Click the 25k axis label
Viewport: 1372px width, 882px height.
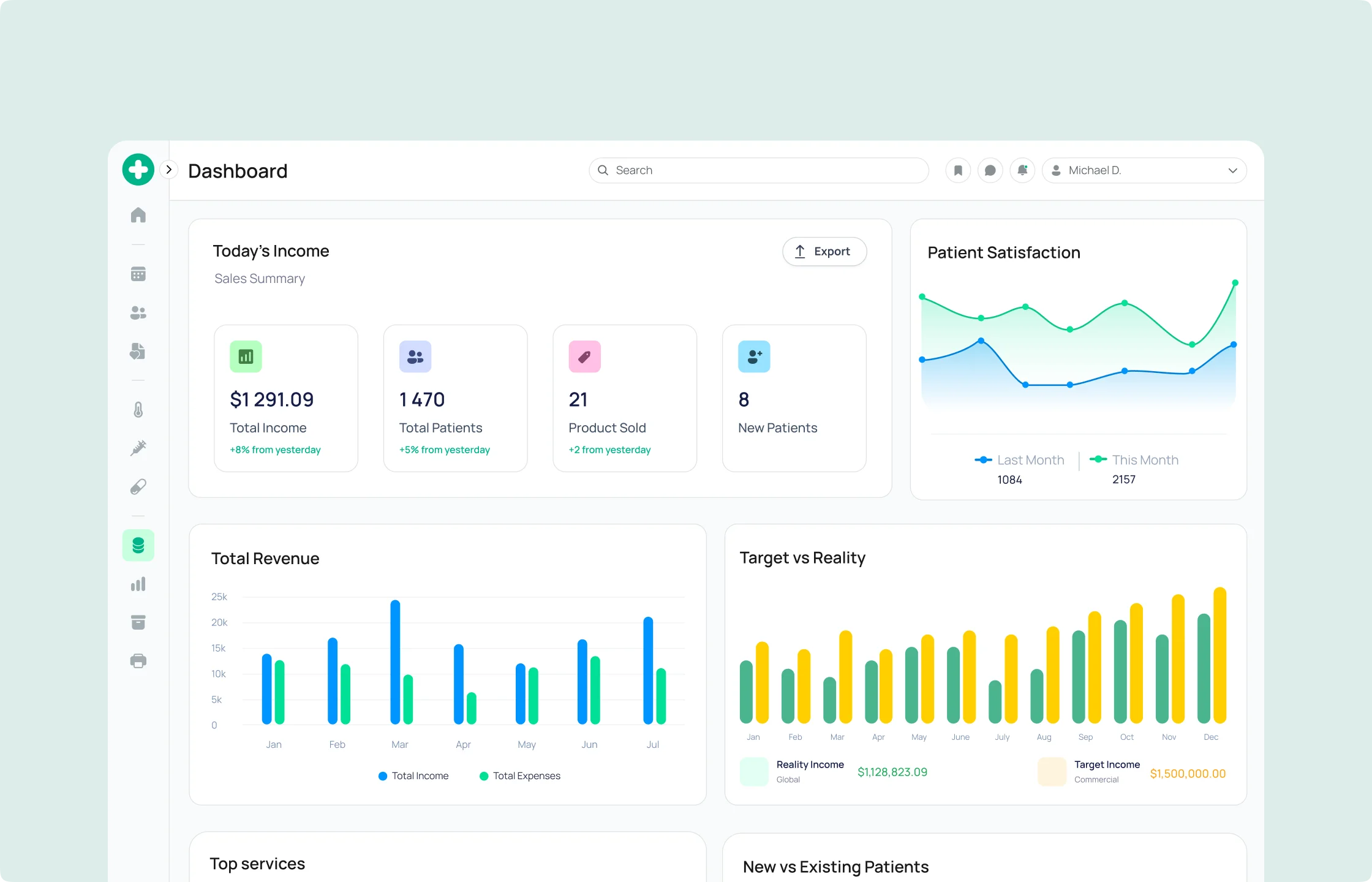(219, 597)
